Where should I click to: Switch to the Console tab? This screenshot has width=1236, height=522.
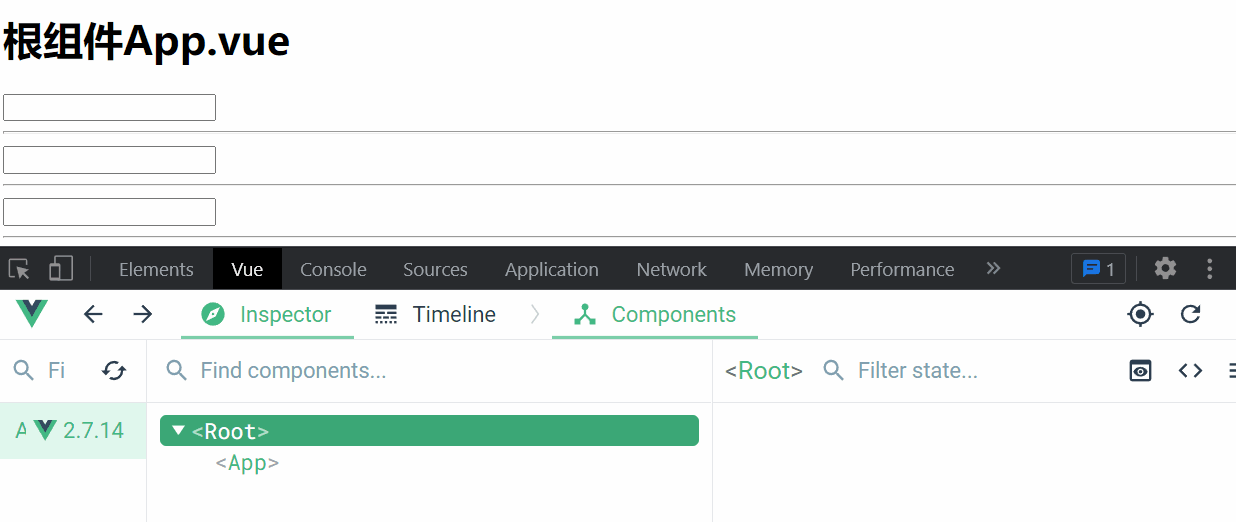[333, 269]
